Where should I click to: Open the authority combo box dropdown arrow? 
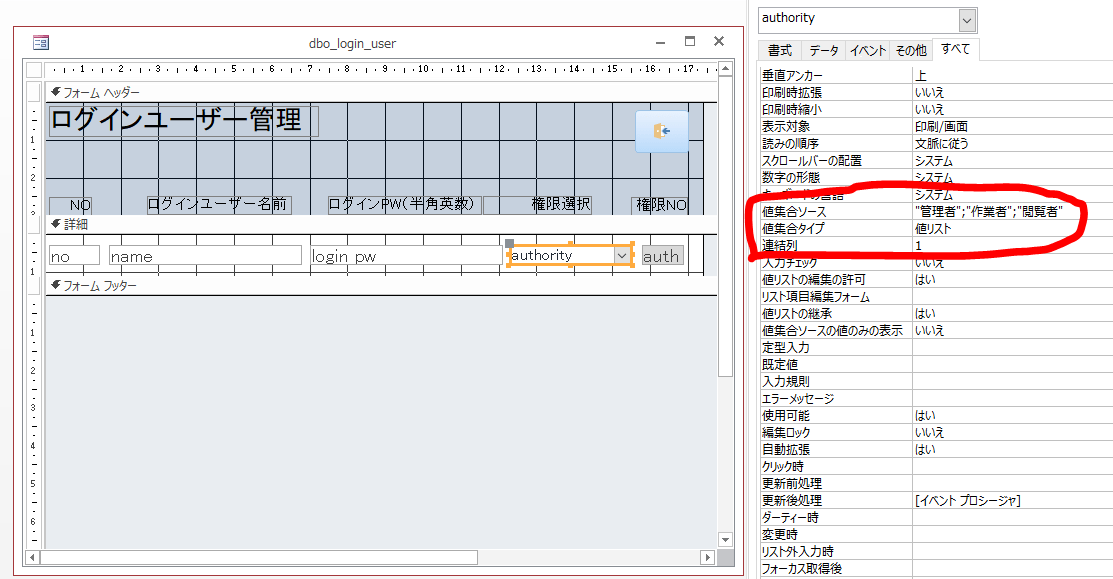pos(622,255)
